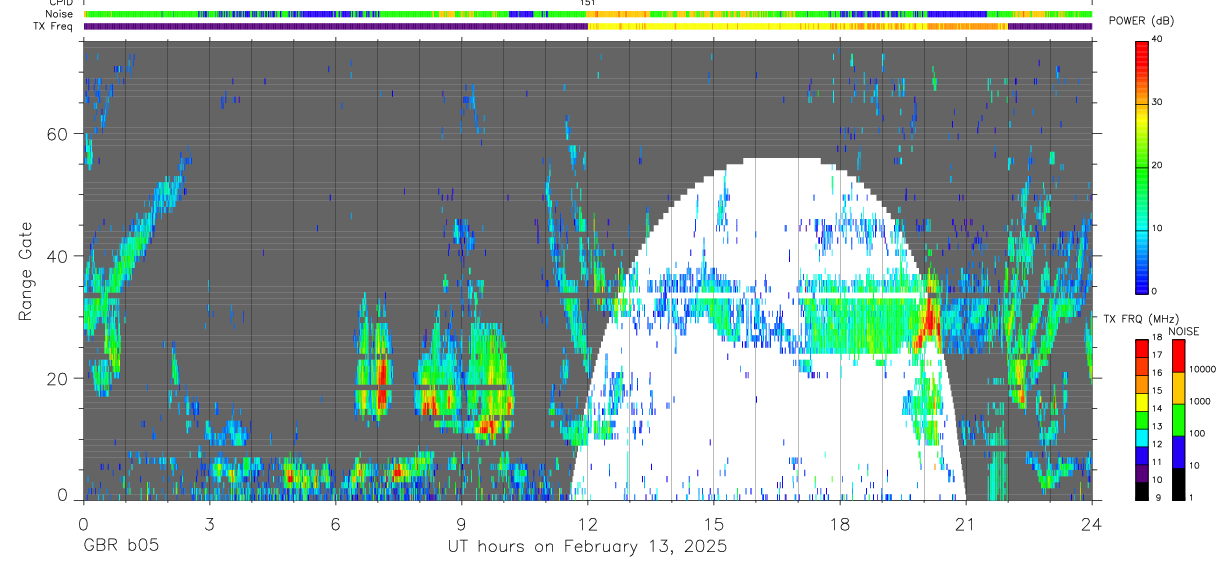This screenshot has height=567, width=1228.
Task: Click the 'Noise' row label
Action: pos(59,15)
